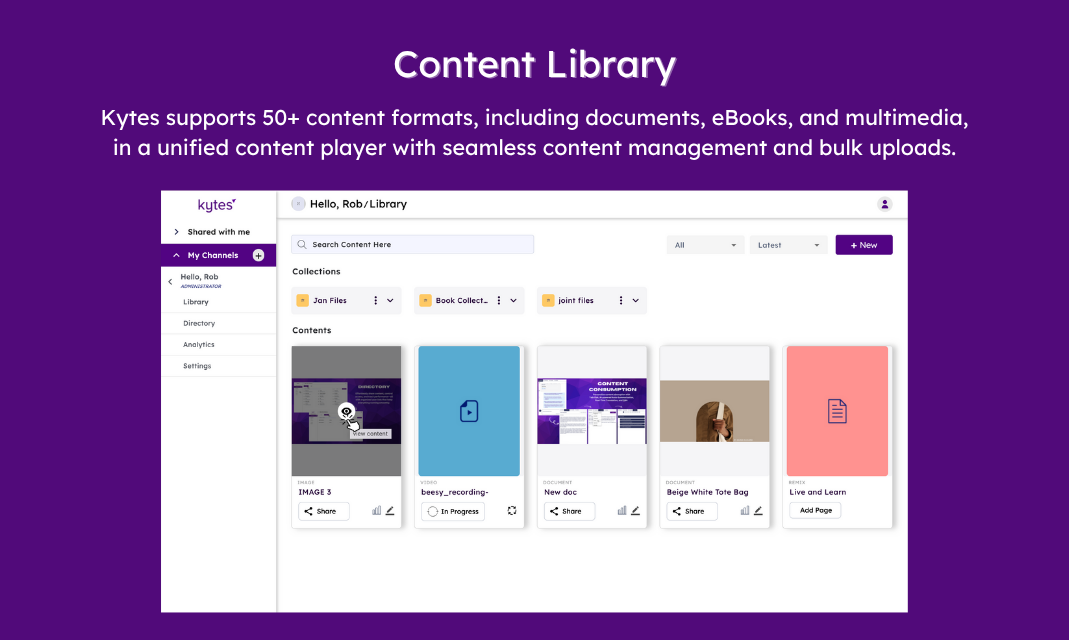This screenshot has width=1069, height=640.
Task: Click the kytes logo in the sidebar
Action: click(x=217, y=205)
